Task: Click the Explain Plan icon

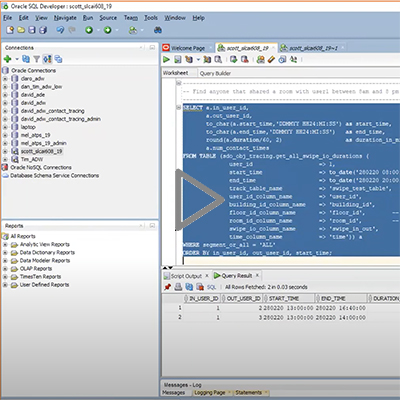Action: [x=189, y=59]
